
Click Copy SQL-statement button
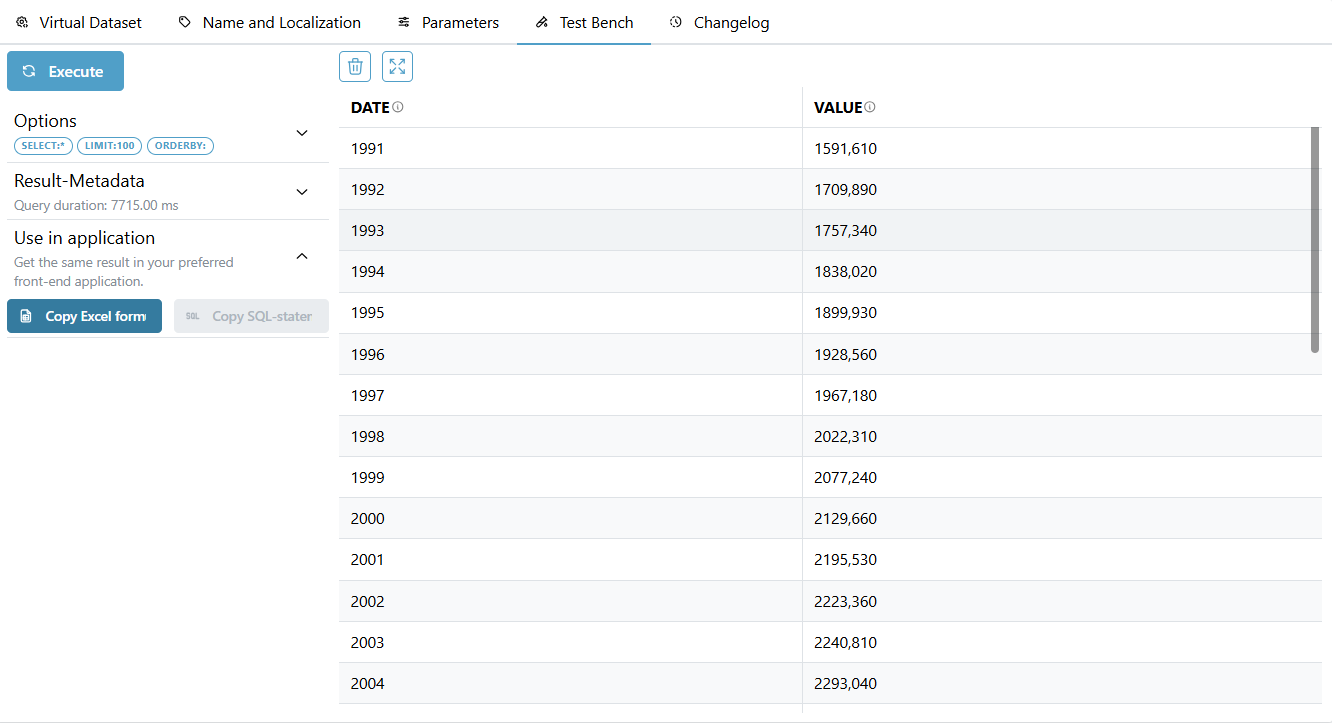pyautogui.click(x=251, y=316)
